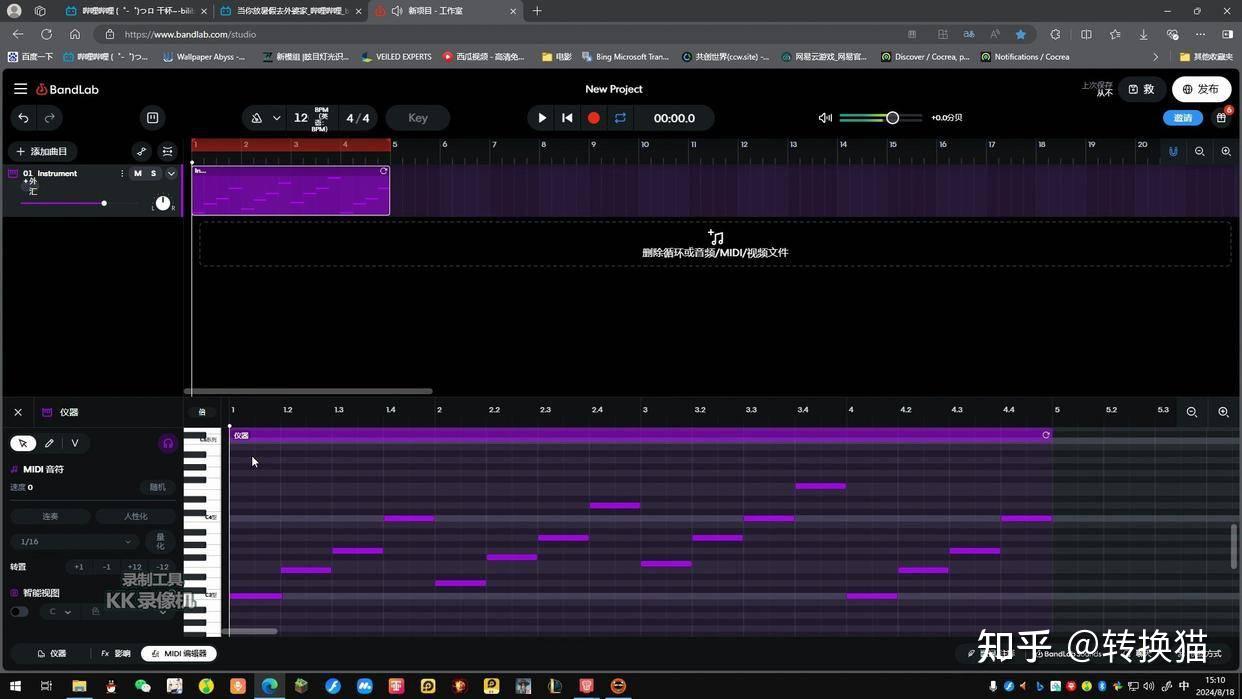The width and height of the screenshot is (1242, 699).
Task: Open the 4/4 time signature selector
Action: 357,118
